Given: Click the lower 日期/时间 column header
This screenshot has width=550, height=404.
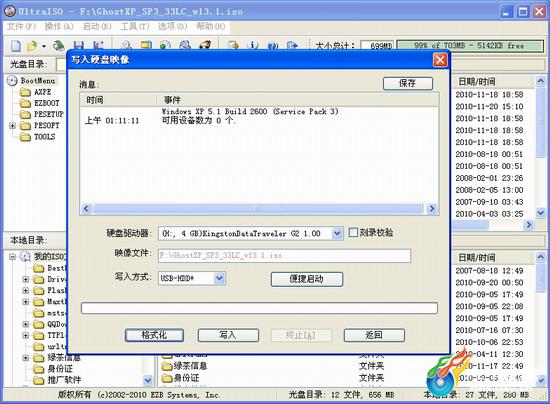Looking at the screenshot, I should pos(493,258).
